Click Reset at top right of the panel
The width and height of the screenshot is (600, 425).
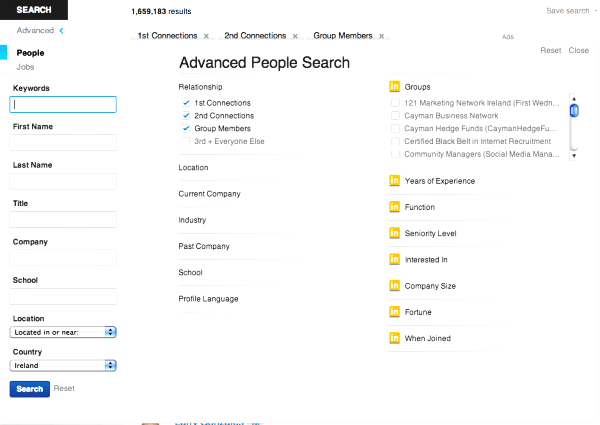pyautogui.click(x=551, y=50)
